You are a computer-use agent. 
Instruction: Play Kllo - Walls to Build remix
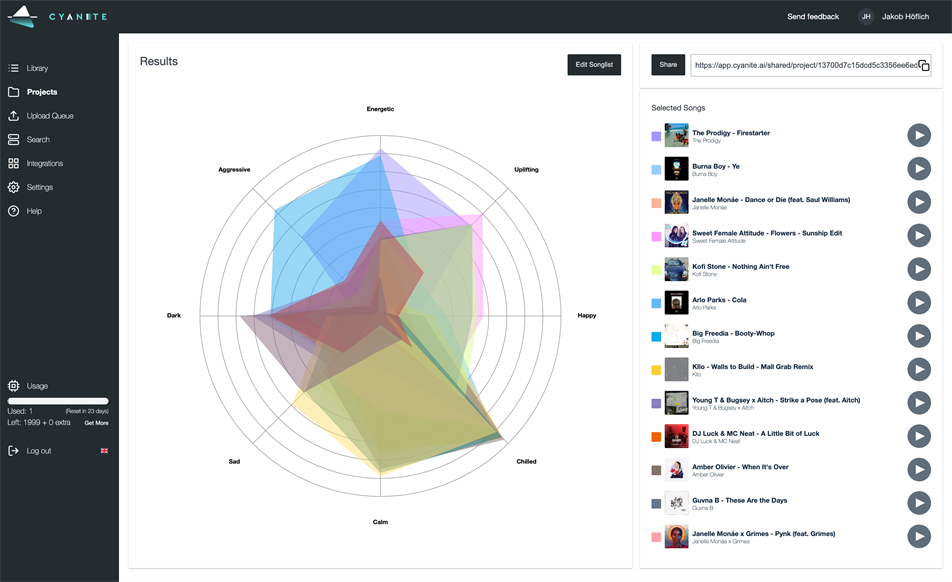tap(919, 369)
